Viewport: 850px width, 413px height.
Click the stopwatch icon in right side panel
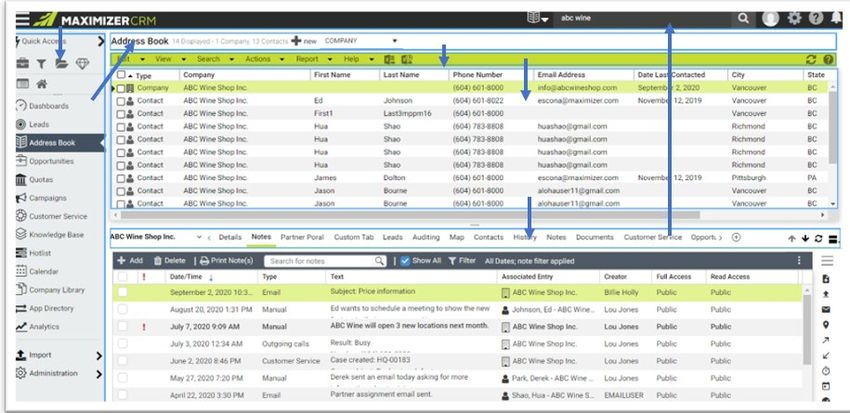click(826, 371)
